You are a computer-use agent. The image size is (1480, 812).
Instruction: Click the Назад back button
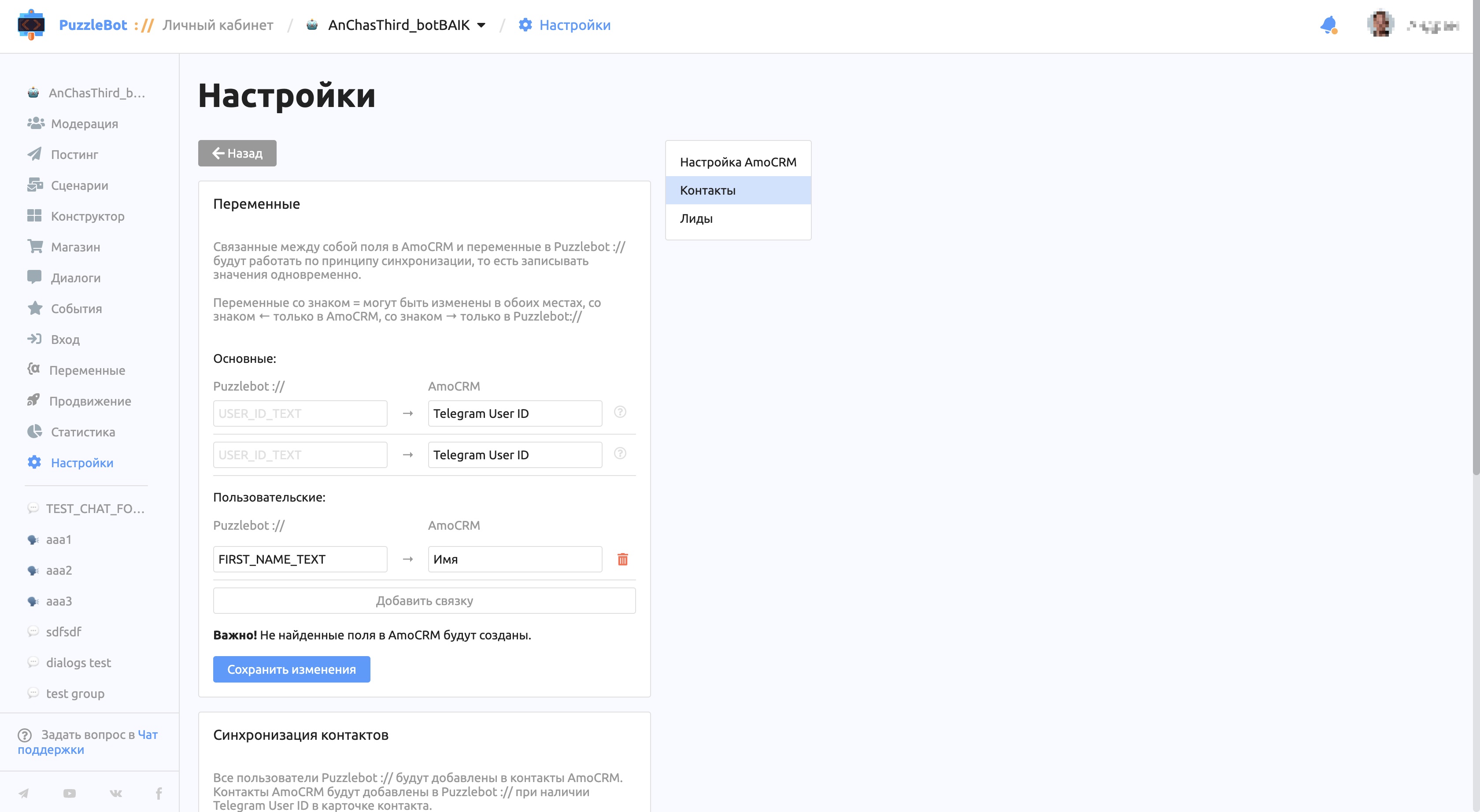237,153
